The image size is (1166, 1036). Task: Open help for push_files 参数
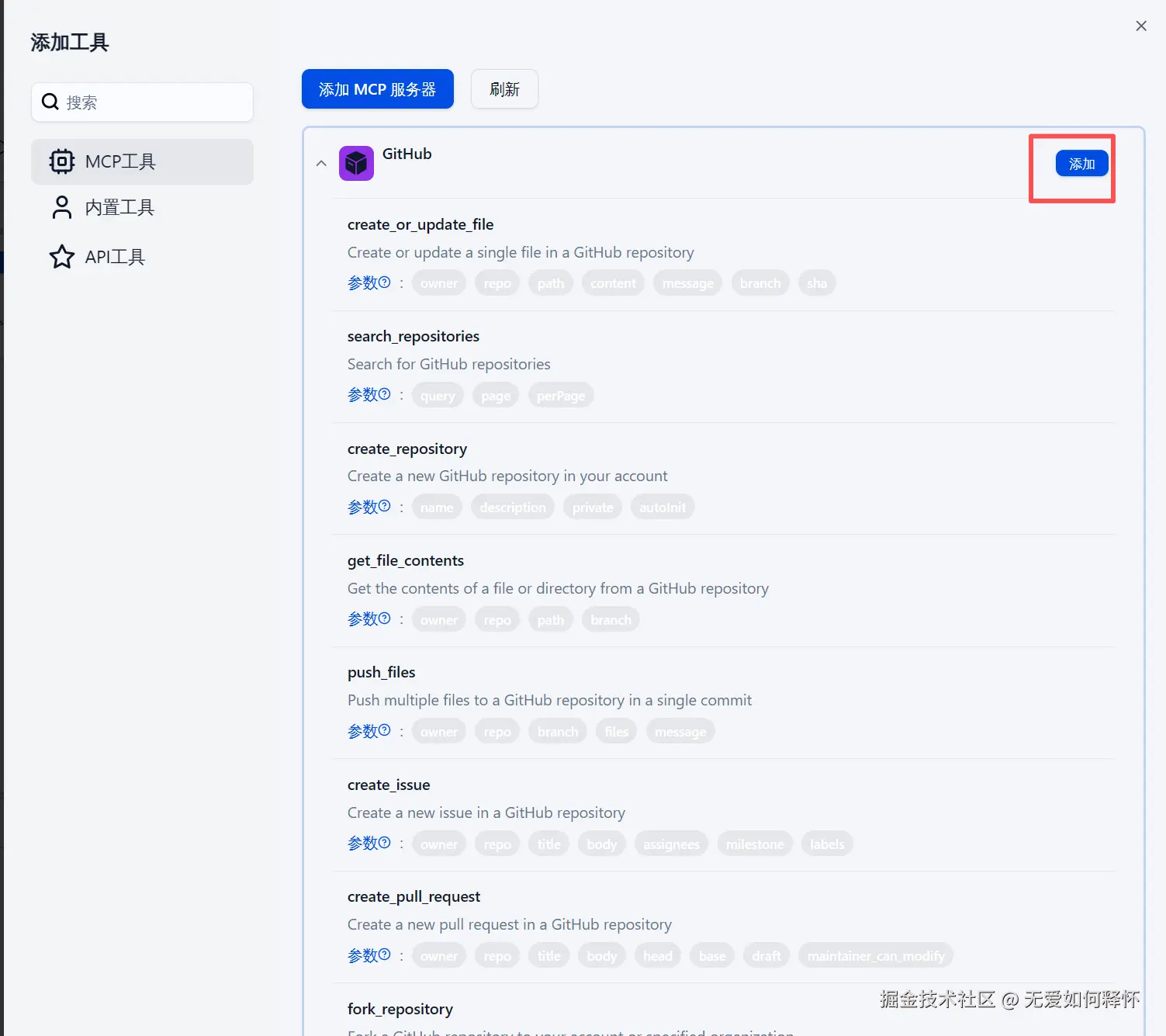pos(384,729)
